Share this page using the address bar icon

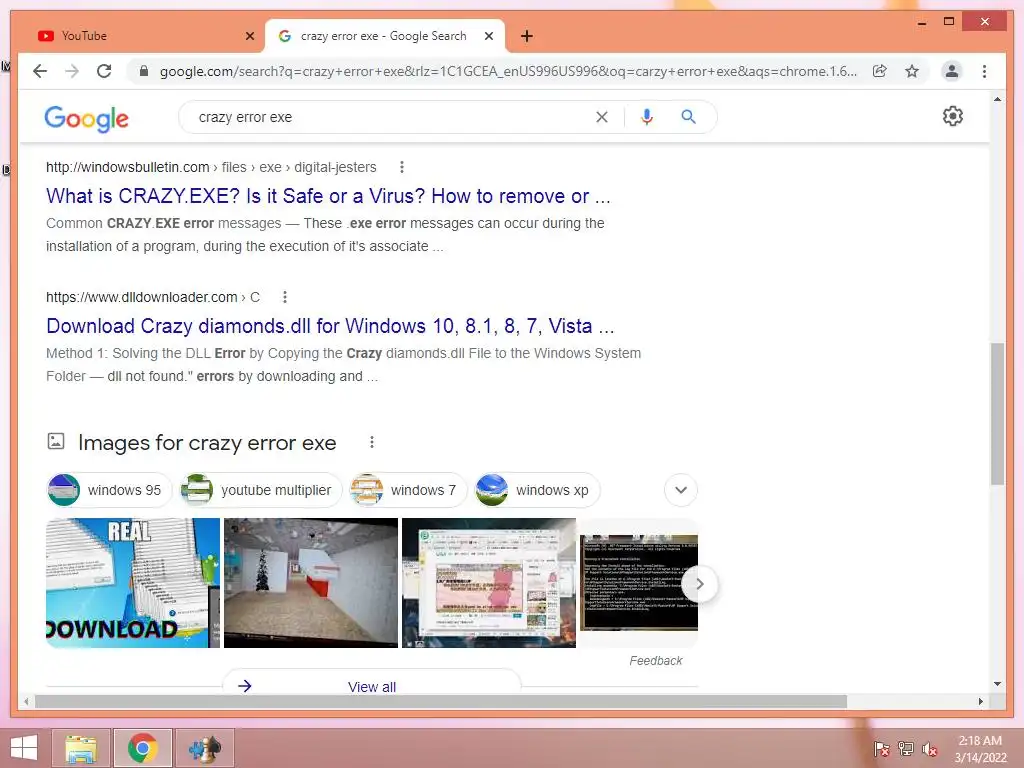click(x=880, y=71)
